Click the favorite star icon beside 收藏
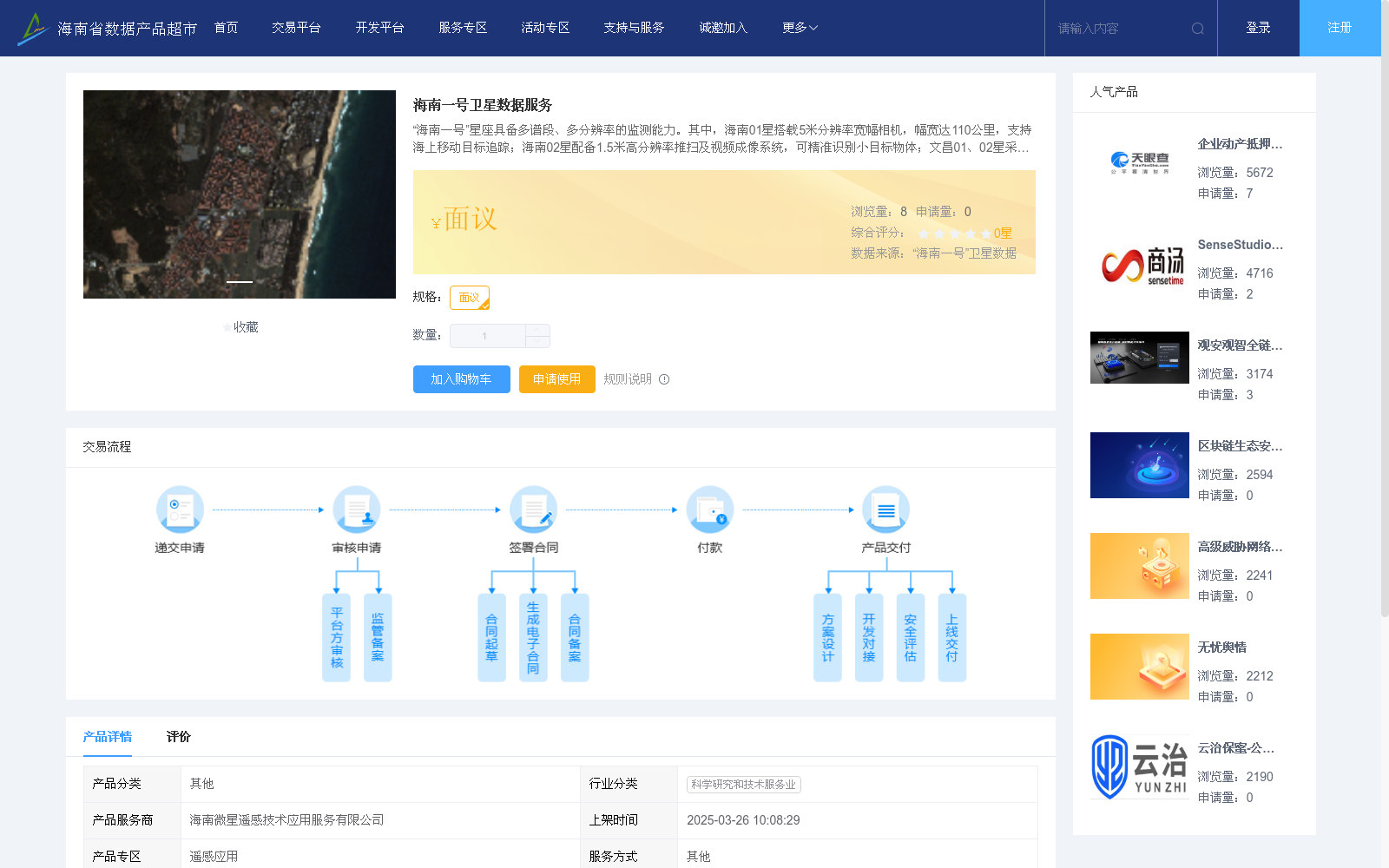 (227, 327)
